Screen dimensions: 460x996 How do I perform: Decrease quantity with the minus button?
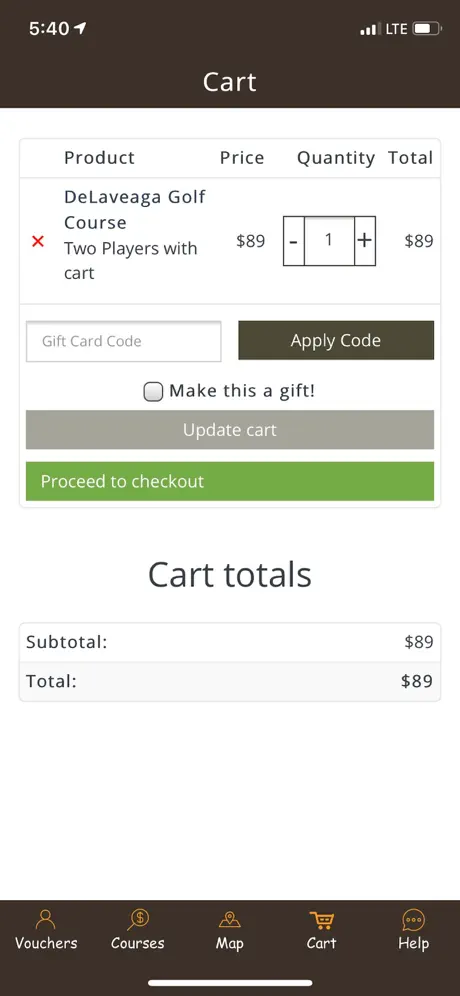coord(294,241)
